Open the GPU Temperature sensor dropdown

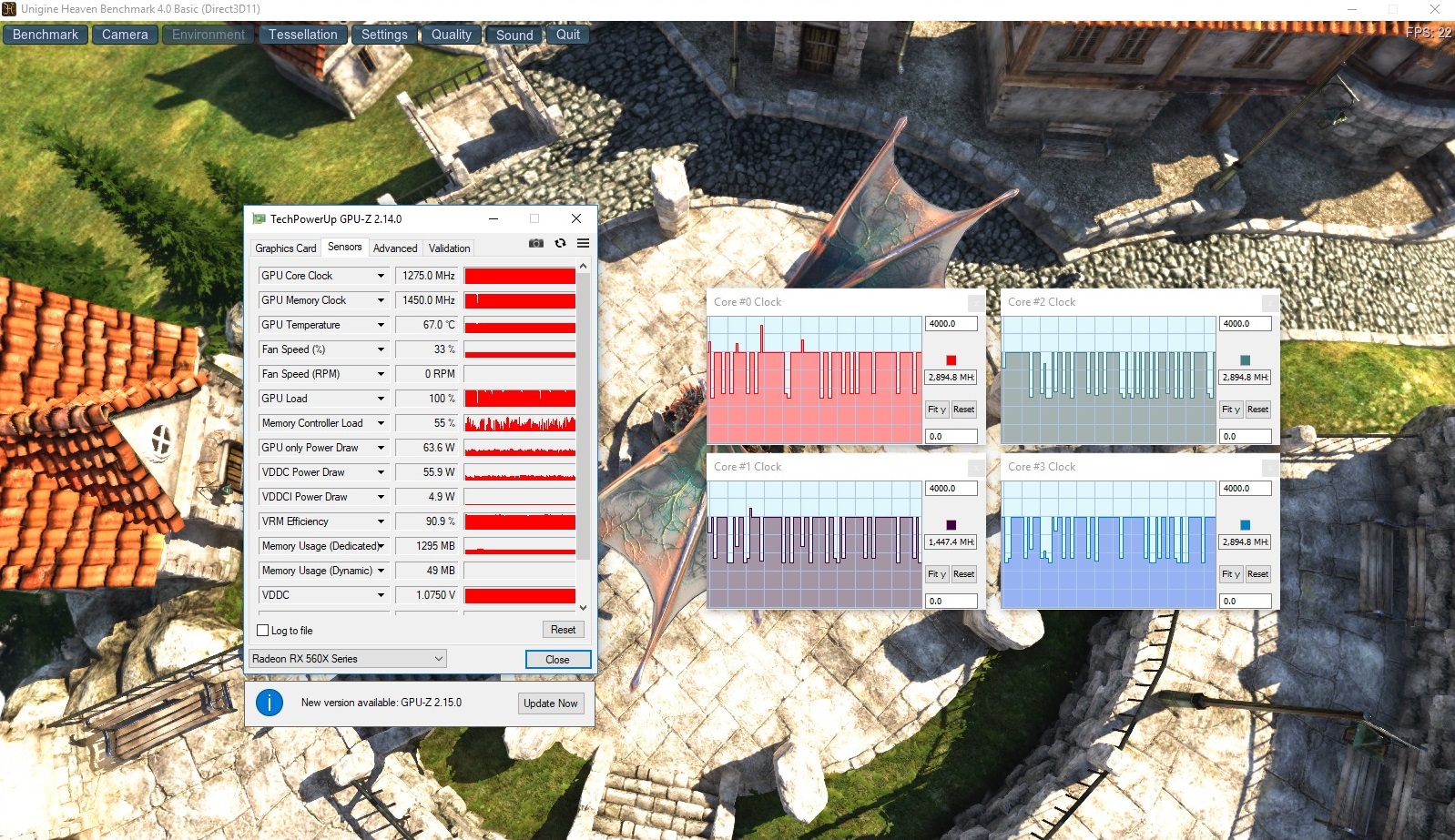click(381, 325)
